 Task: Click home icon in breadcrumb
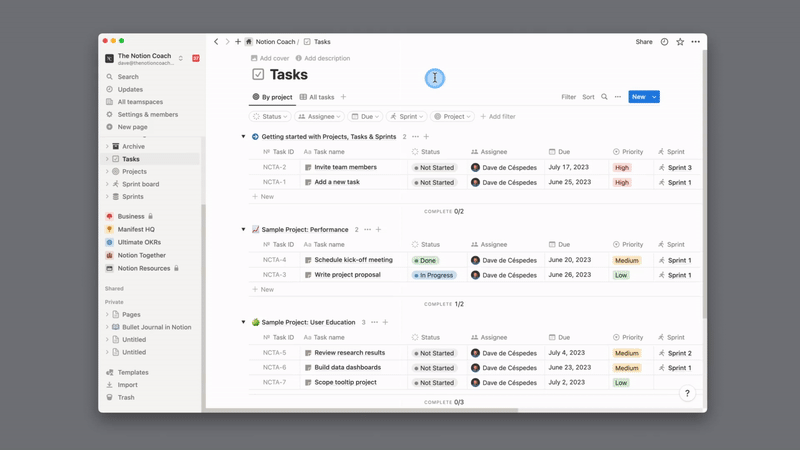pyautogui.click(x=248, y=42)
